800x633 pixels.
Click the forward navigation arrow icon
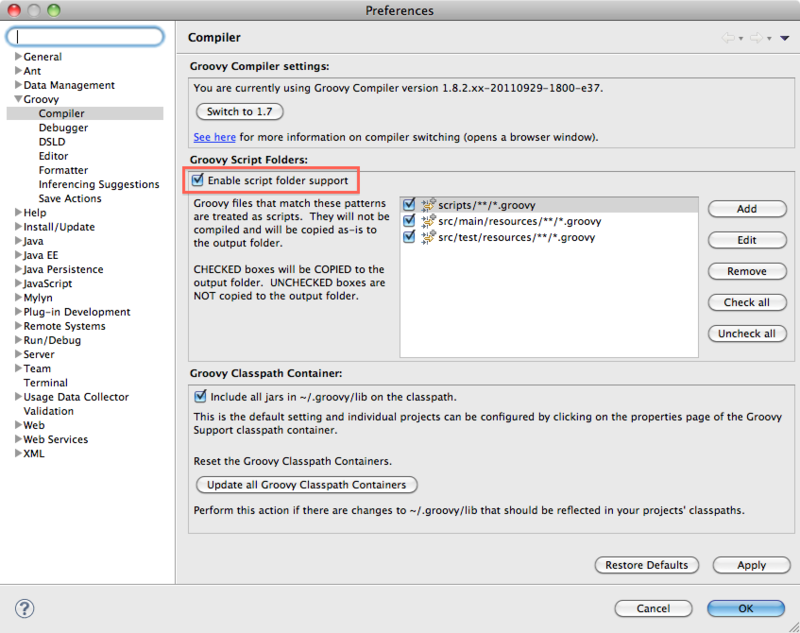coord(756,38)
